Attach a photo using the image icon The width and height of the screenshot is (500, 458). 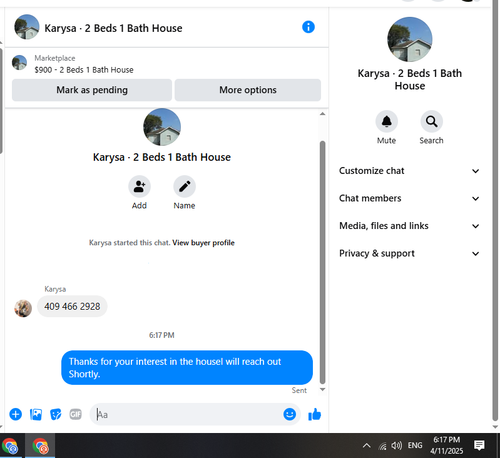[36, 414]
